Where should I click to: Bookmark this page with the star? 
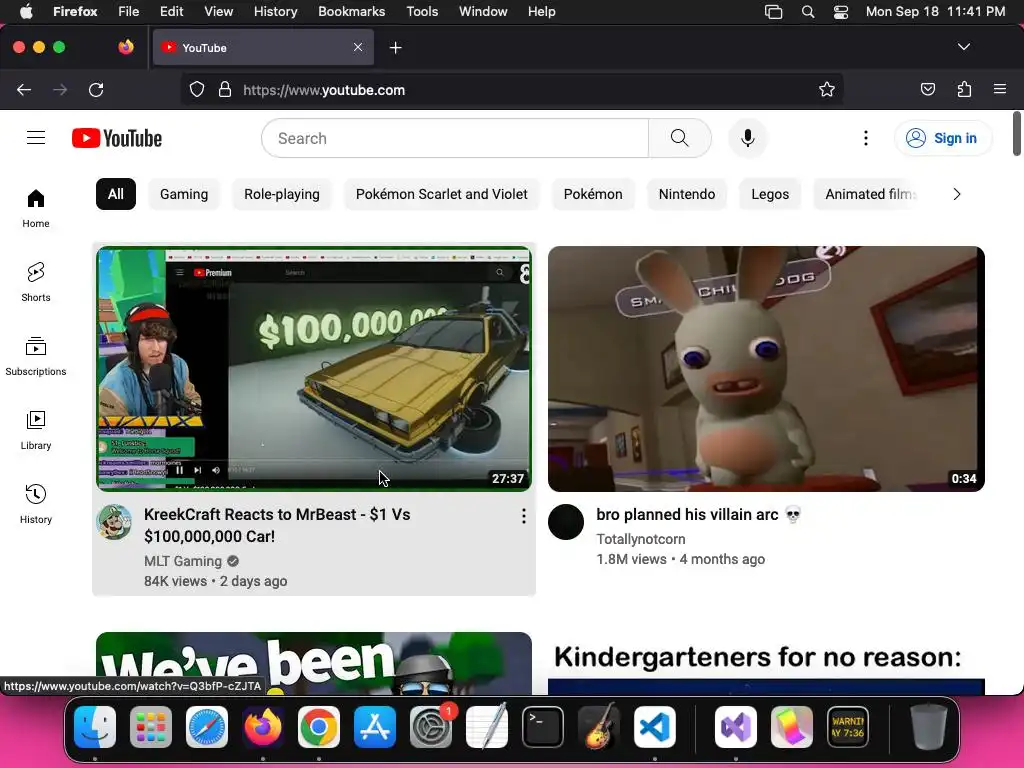coord(827,89)
